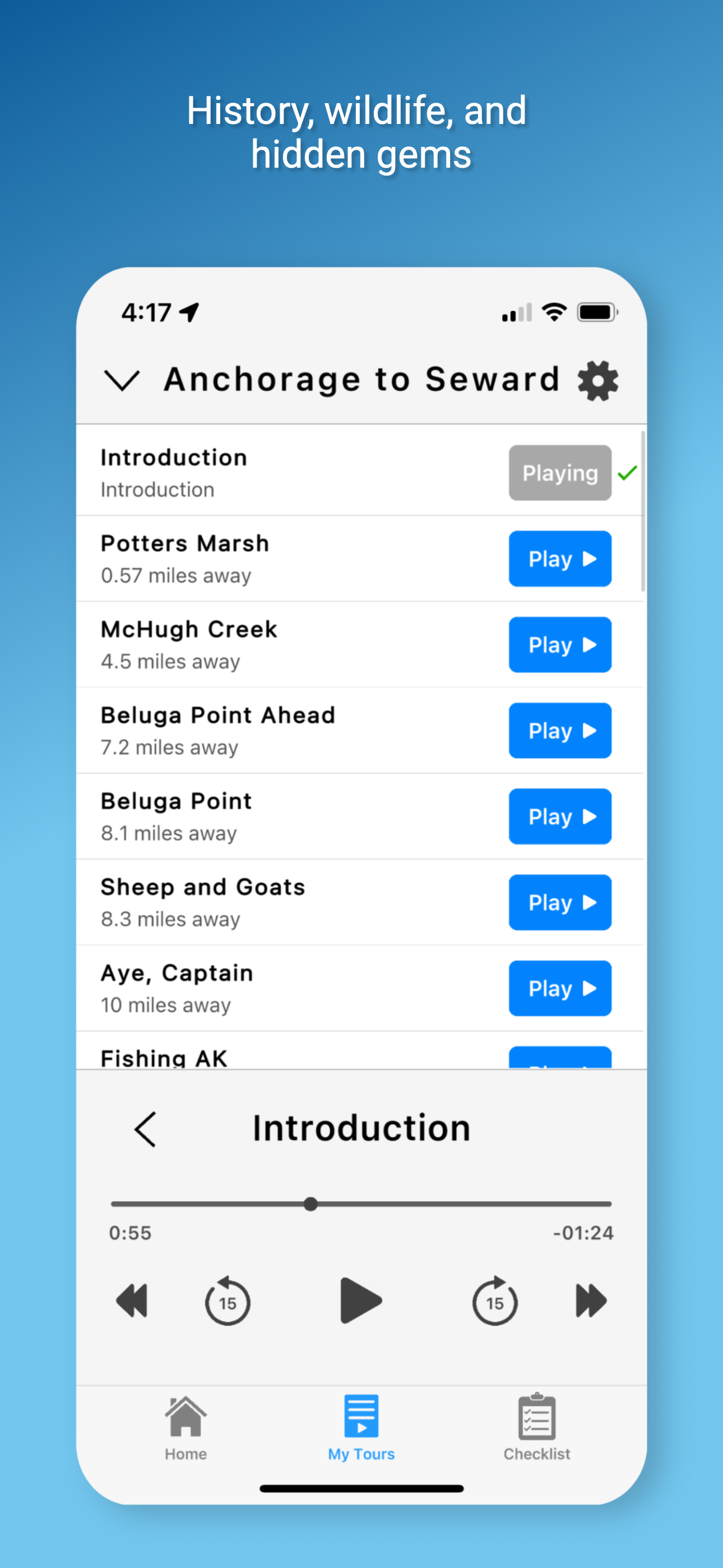This screenshot has width=723, height=1568.
Task: Open tour settings gear icon
Action: coord(597,380)
